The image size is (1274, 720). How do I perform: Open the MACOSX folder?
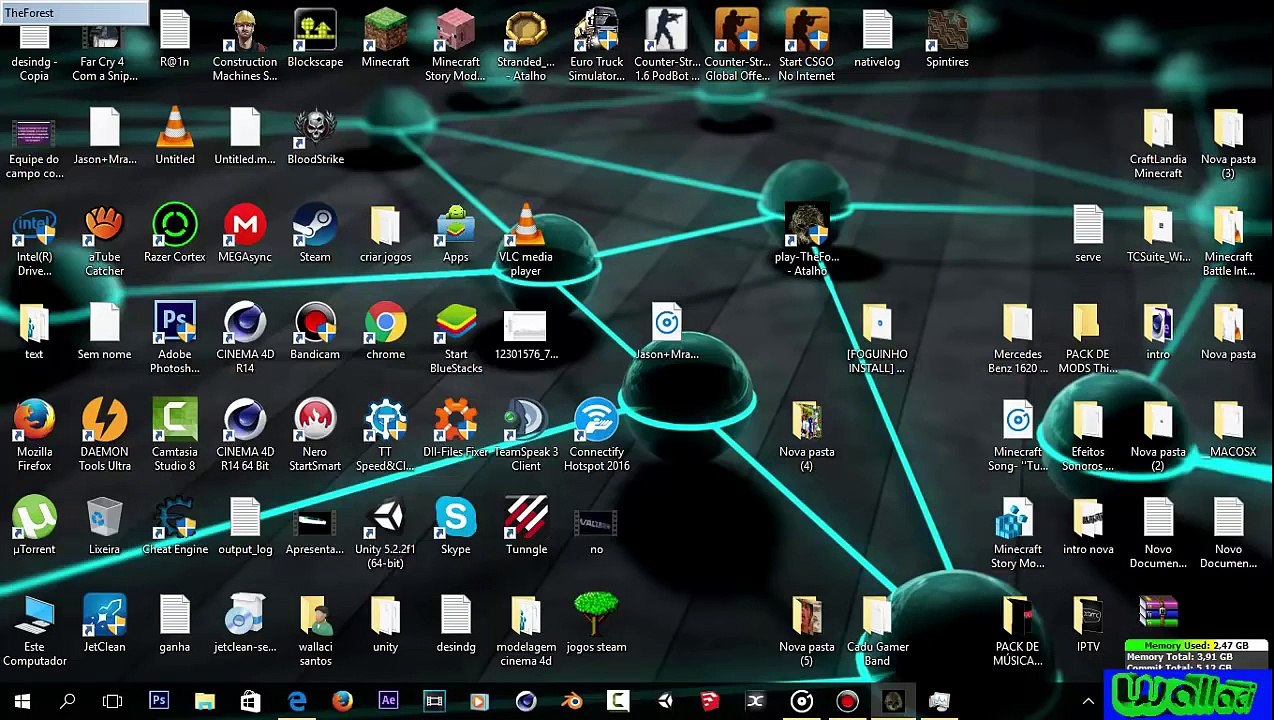pyautogui.click(x=1229, y=430)
